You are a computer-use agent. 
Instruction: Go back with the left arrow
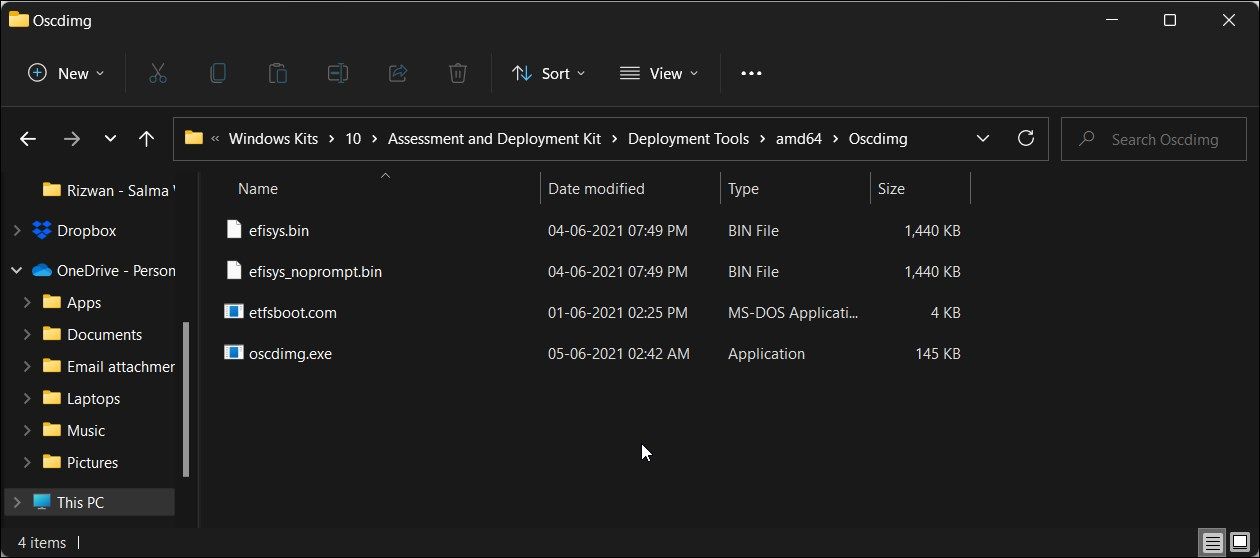tap(28, 139)
